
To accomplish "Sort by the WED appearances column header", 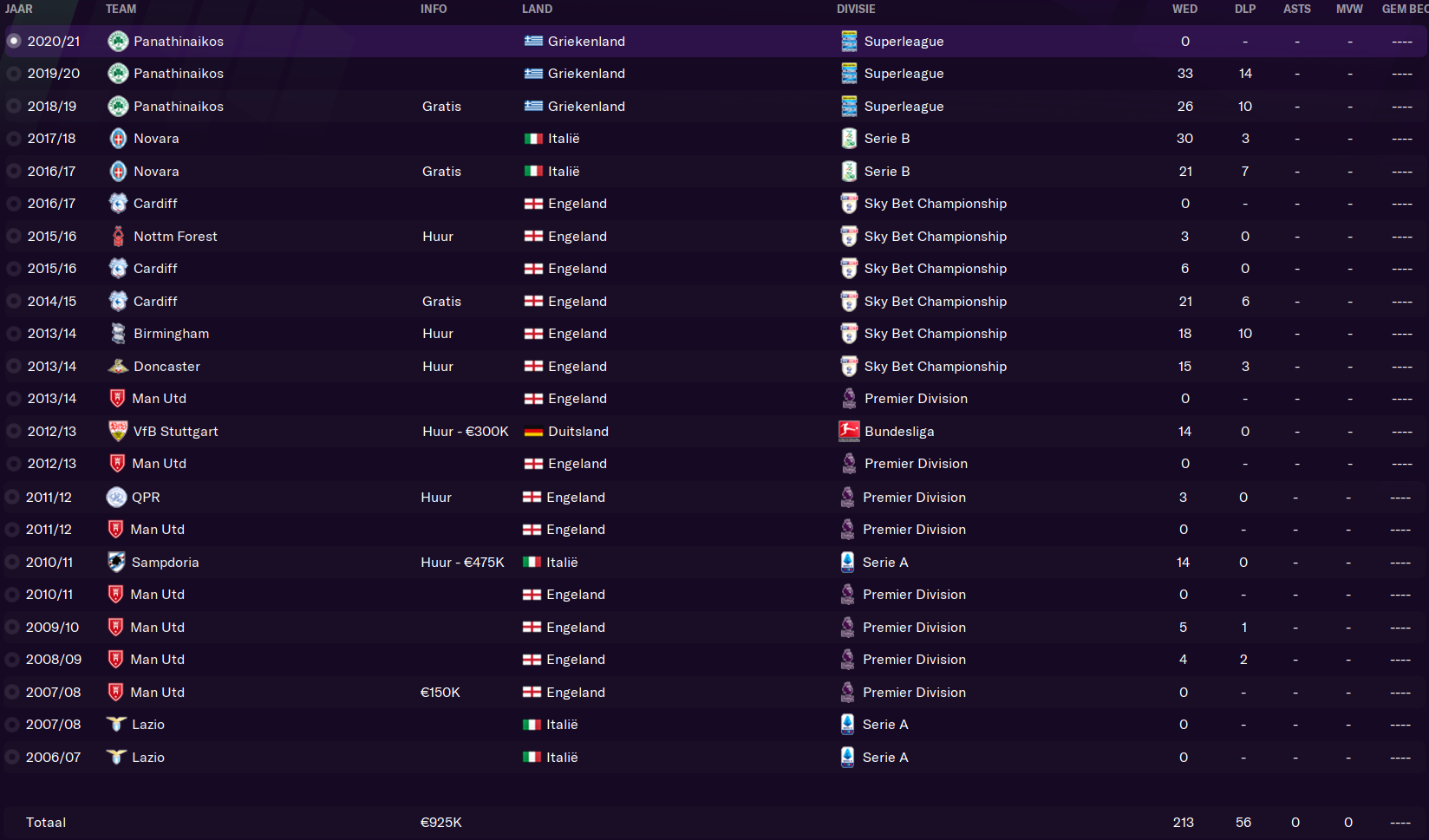I will coord(1184,9).
